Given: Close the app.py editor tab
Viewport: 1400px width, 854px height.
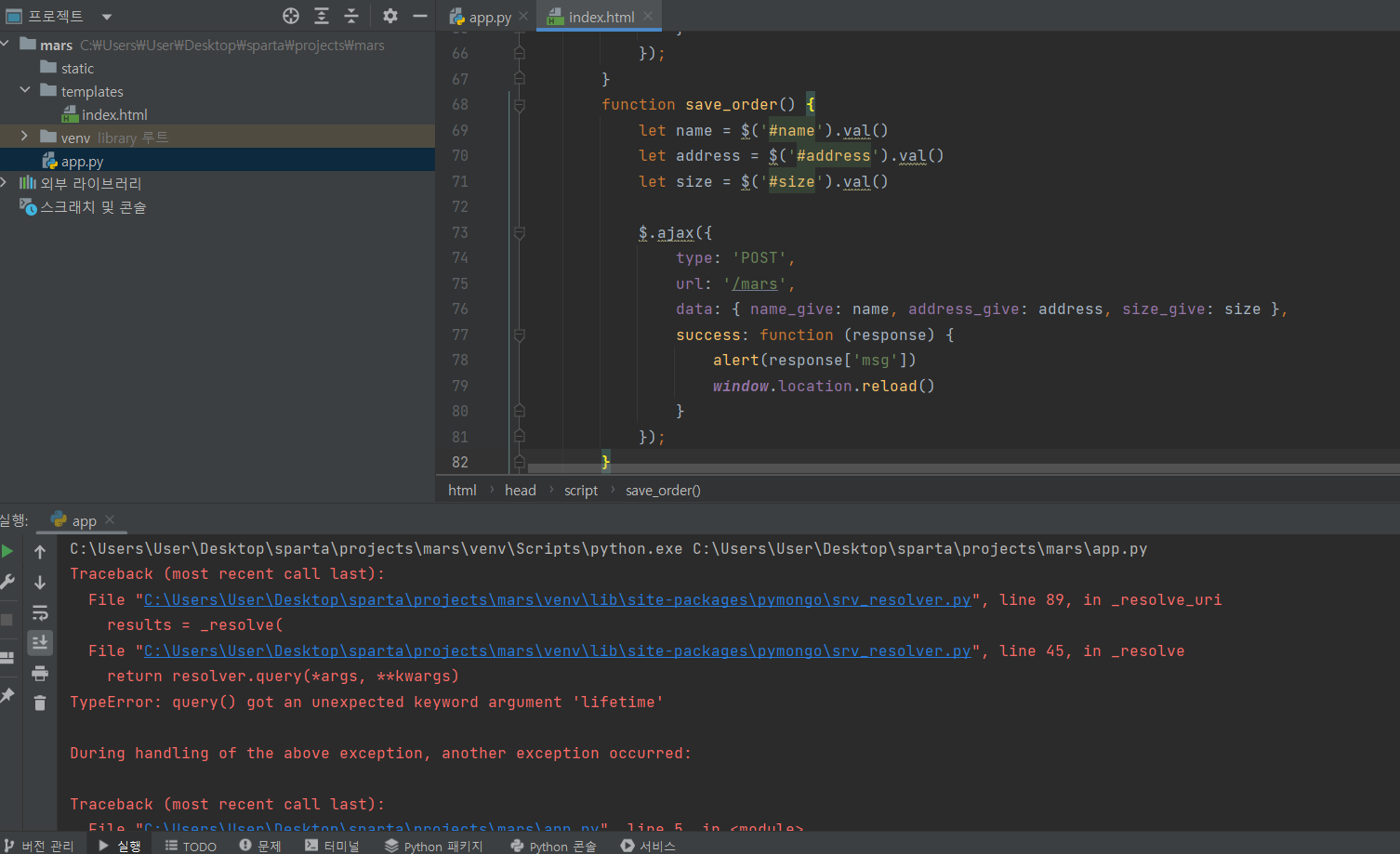Looking at the screenshot, I should click(523, 16).
